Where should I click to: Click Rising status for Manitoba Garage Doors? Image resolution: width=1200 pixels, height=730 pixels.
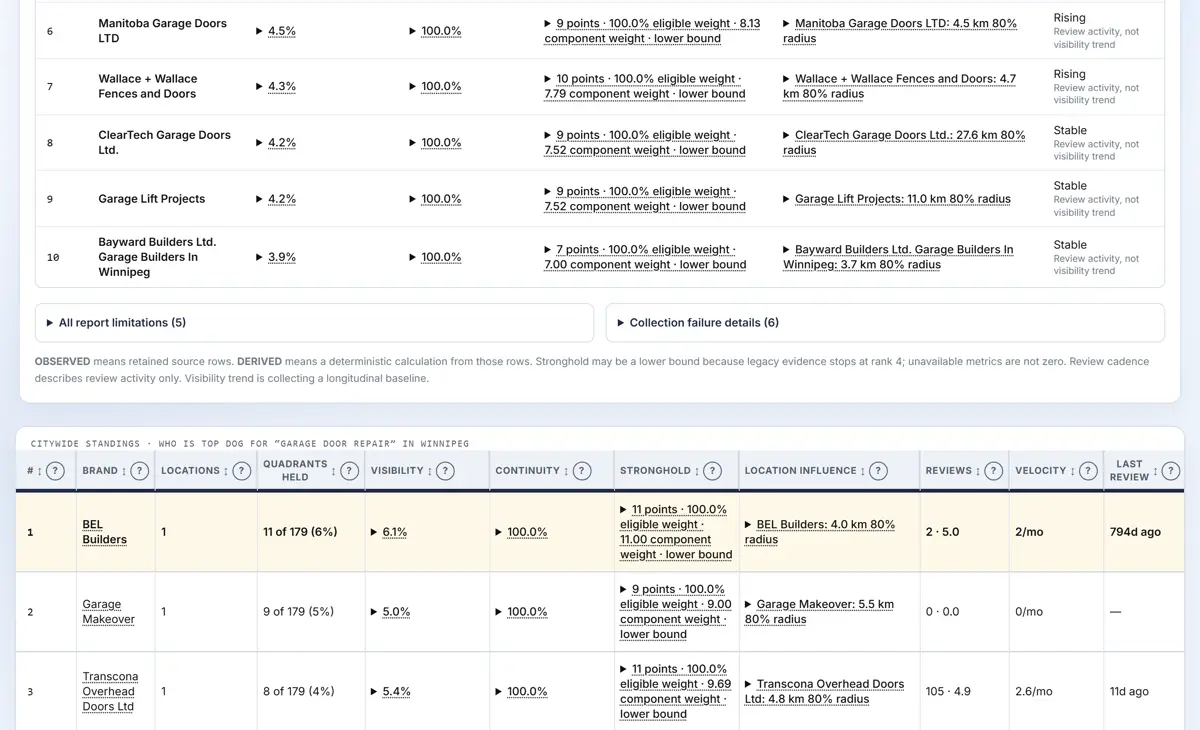[x=1069, y=18]
